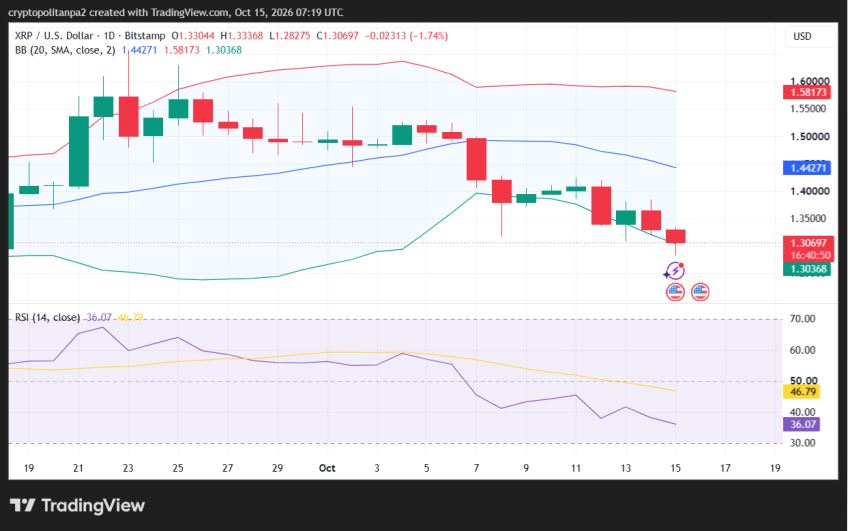Image resolution: width=848 pixels, height=531 pixels.
Task: Click the tall green candle on Sep 21
Action: pos(79,151)
